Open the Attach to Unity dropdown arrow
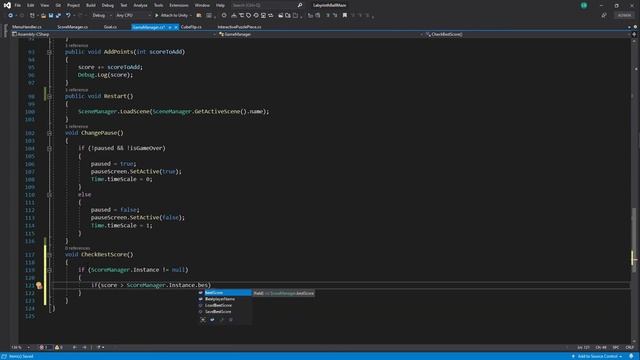 [x=191, y=16]
